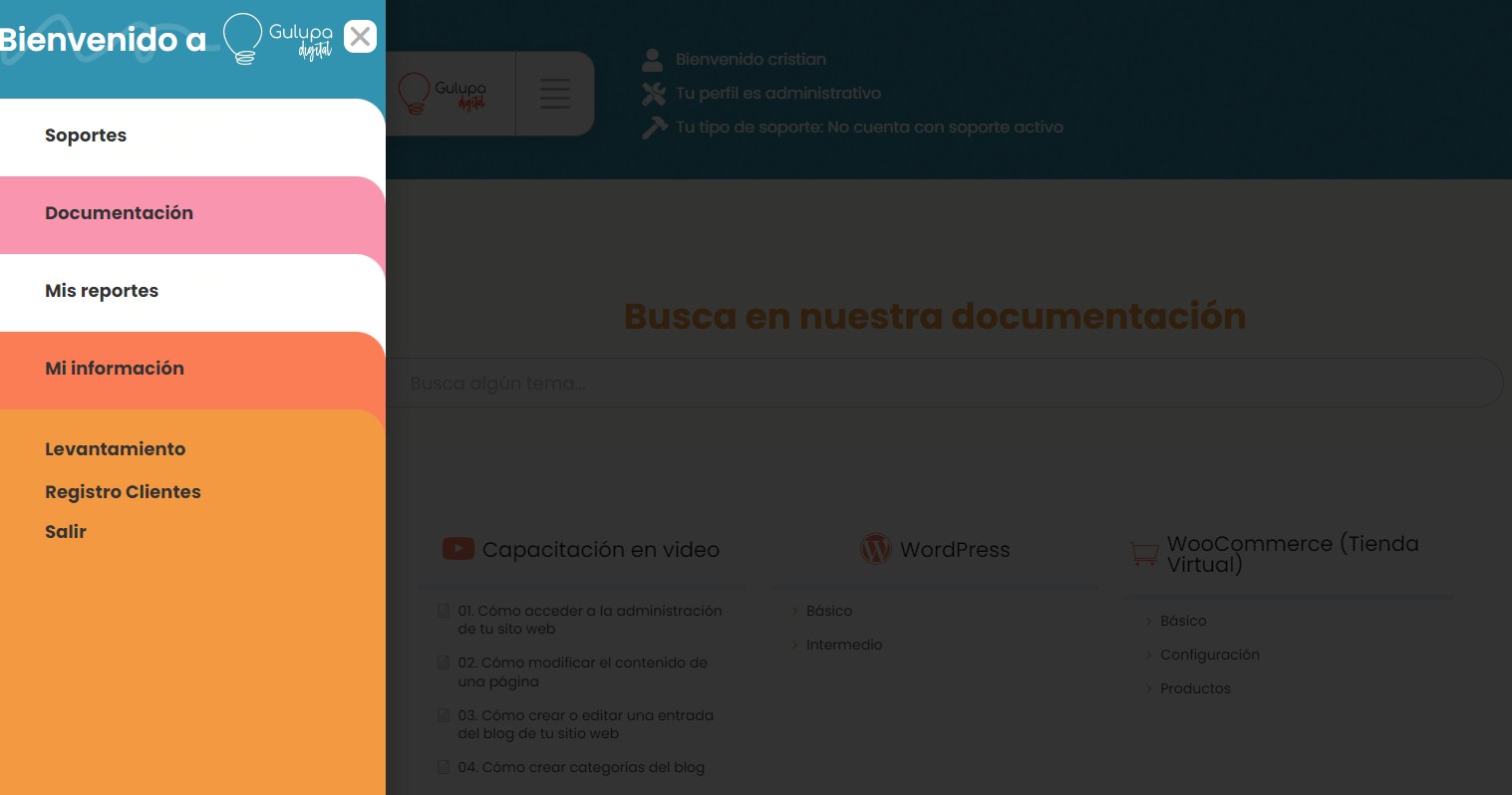This screenshot has height=795, width=1512.
Task: Open article 02 Cómo modificar el contenido
Action: [583, 672]
